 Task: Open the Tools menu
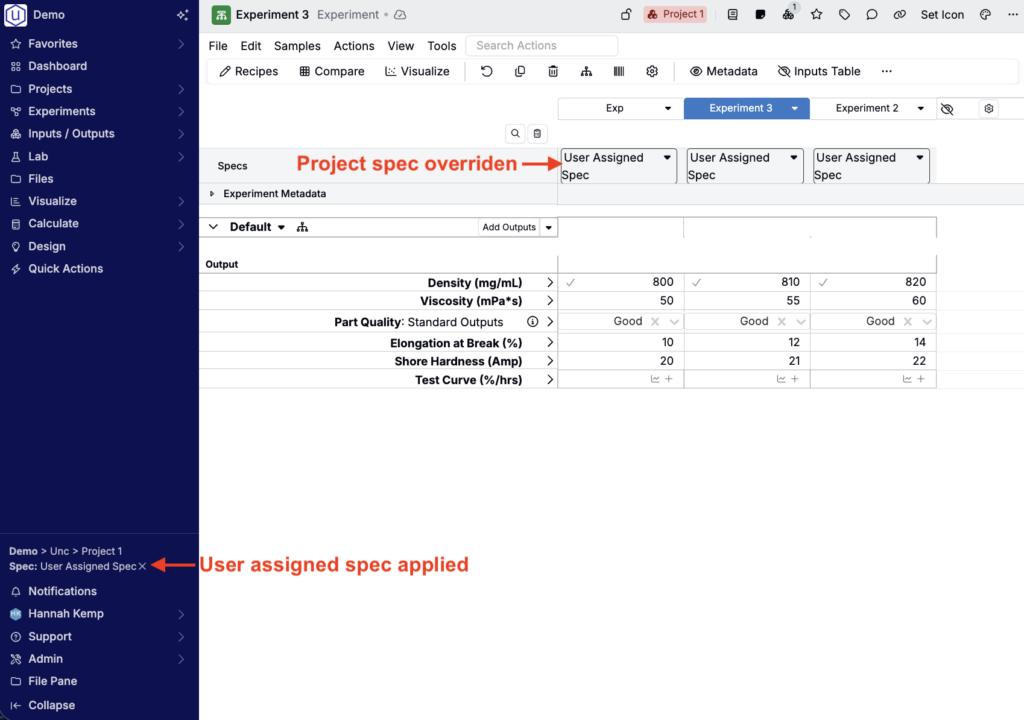point(441,46)
